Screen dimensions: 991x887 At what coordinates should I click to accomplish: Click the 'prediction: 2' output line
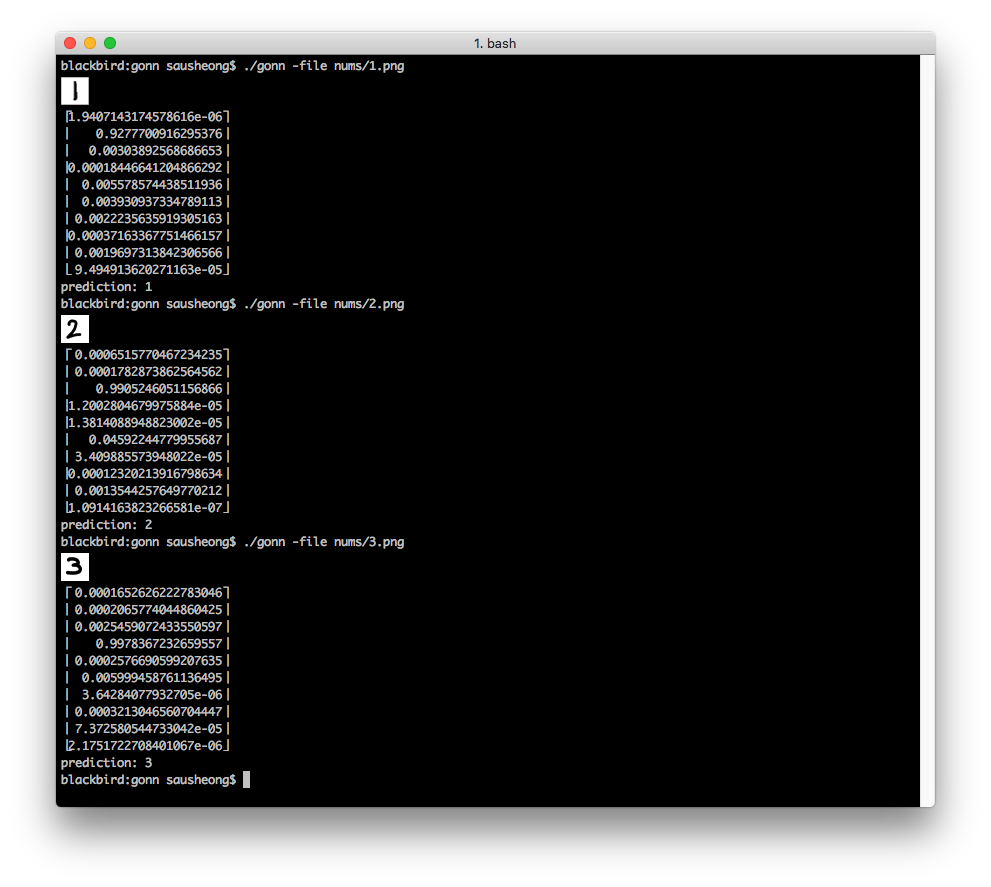[x=106, y=525]
